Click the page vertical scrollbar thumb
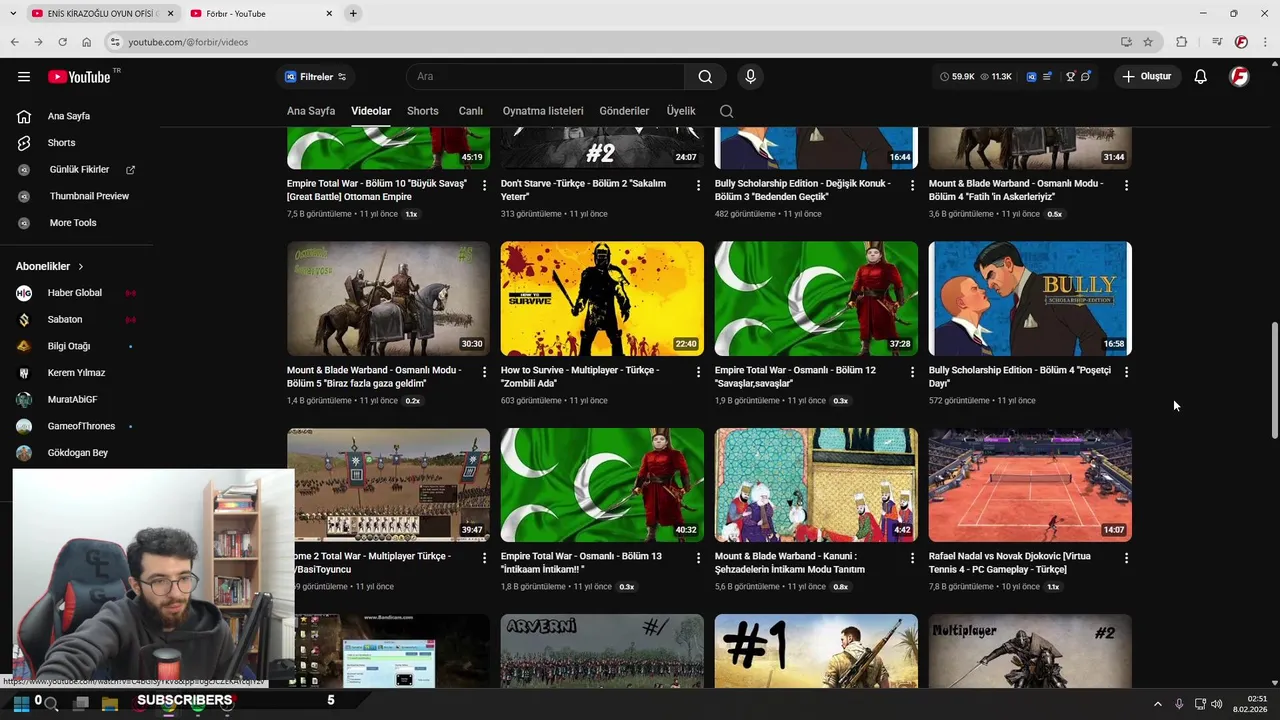1280x720 pixels. 1274,380
